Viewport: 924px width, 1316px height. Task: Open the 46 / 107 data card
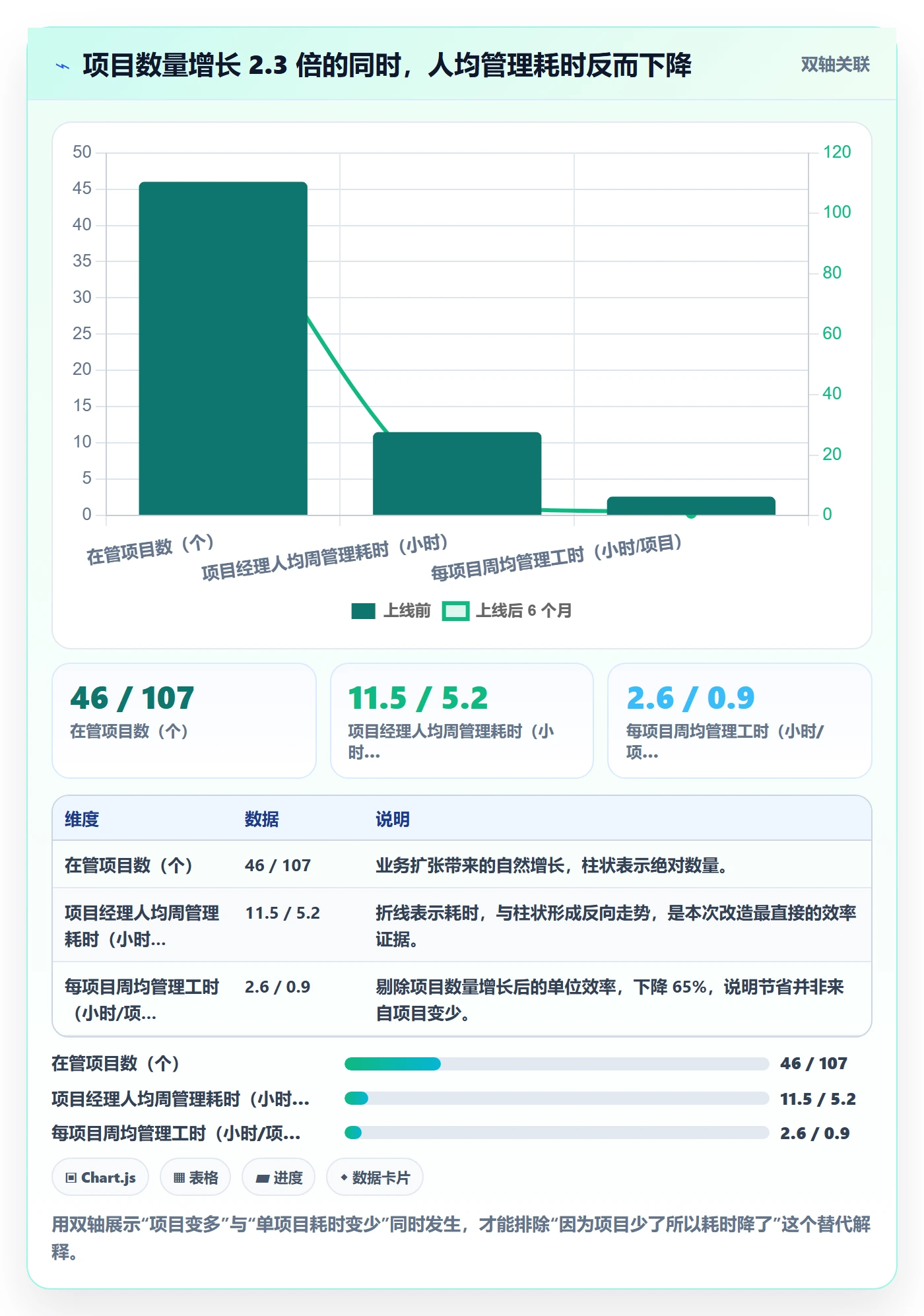(x=184, y=721)
